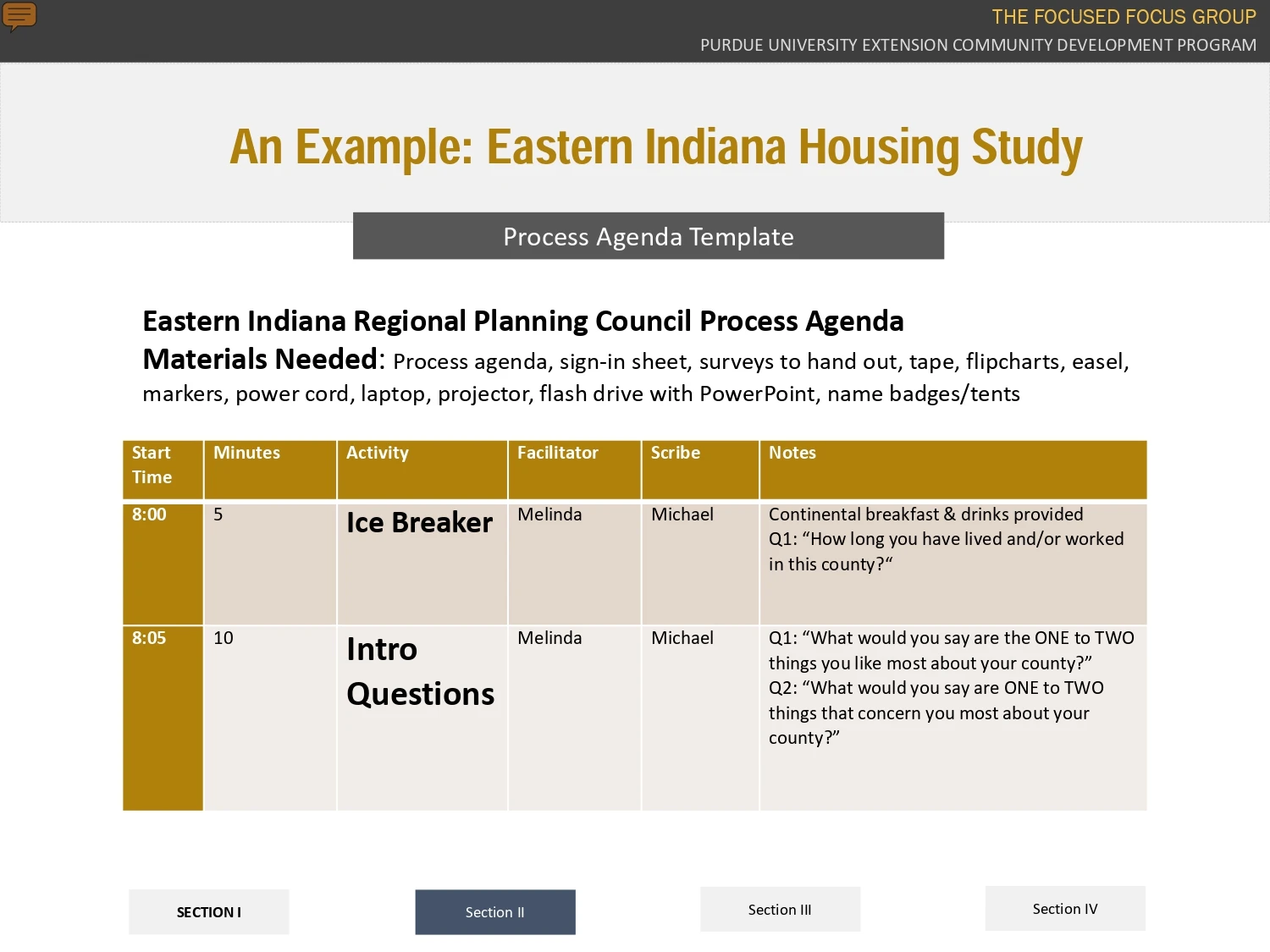Open Section III button
The image size is (1270, 952).
point(780,910)
